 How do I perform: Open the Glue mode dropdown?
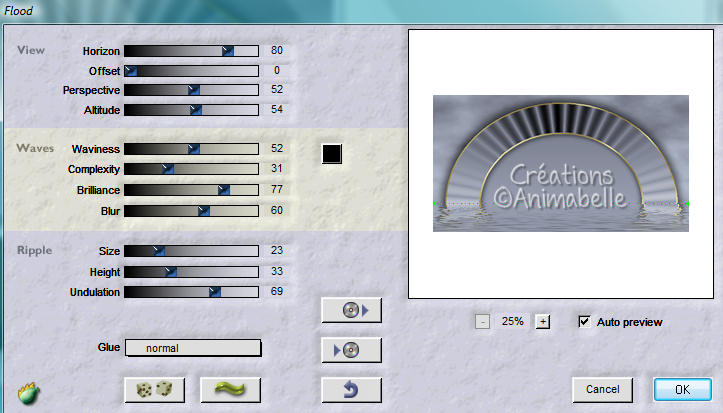click(x=193, y=348)
